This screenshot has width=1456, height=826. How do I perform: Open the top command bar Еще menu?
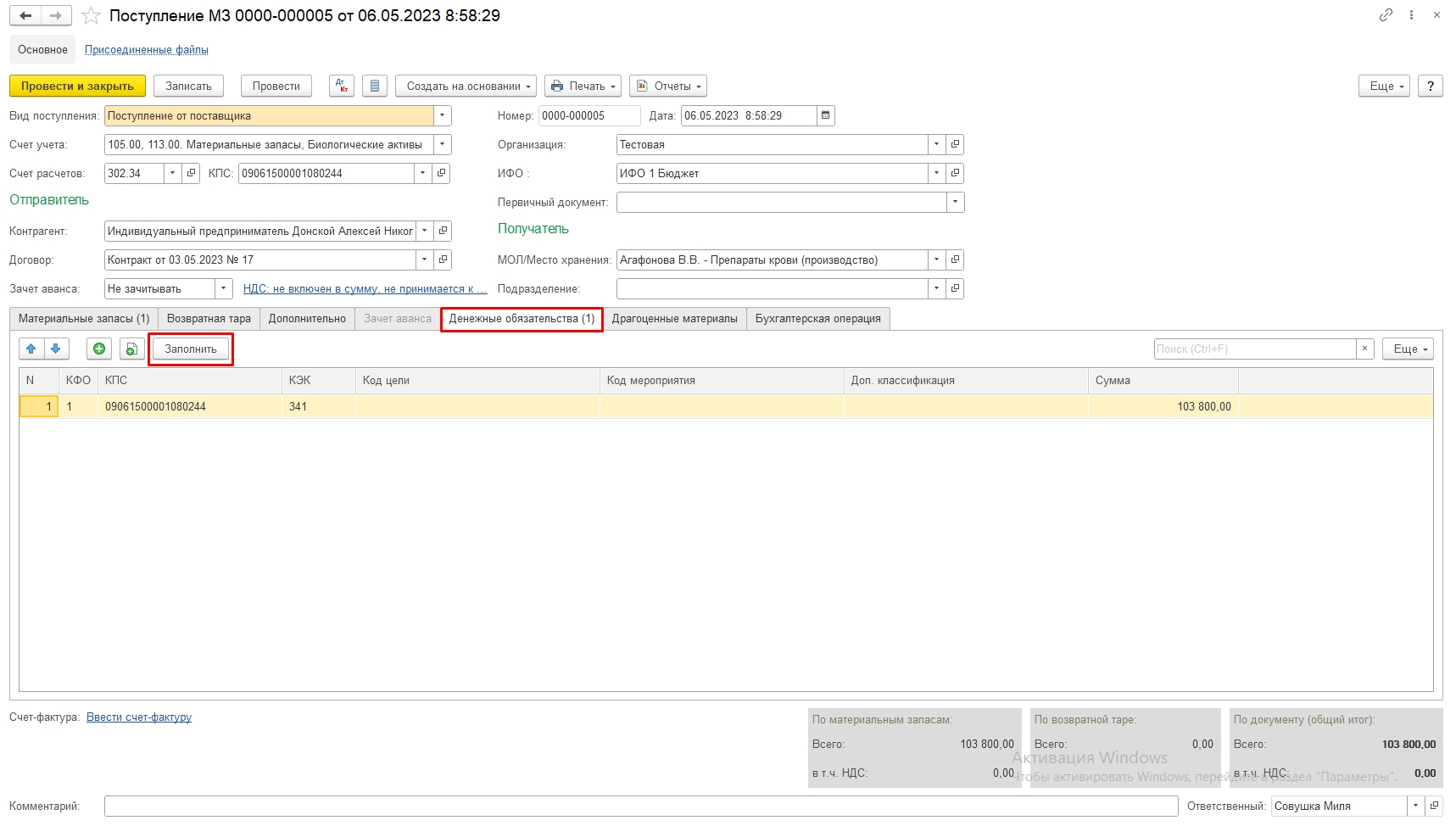[x=1384, y=86]
